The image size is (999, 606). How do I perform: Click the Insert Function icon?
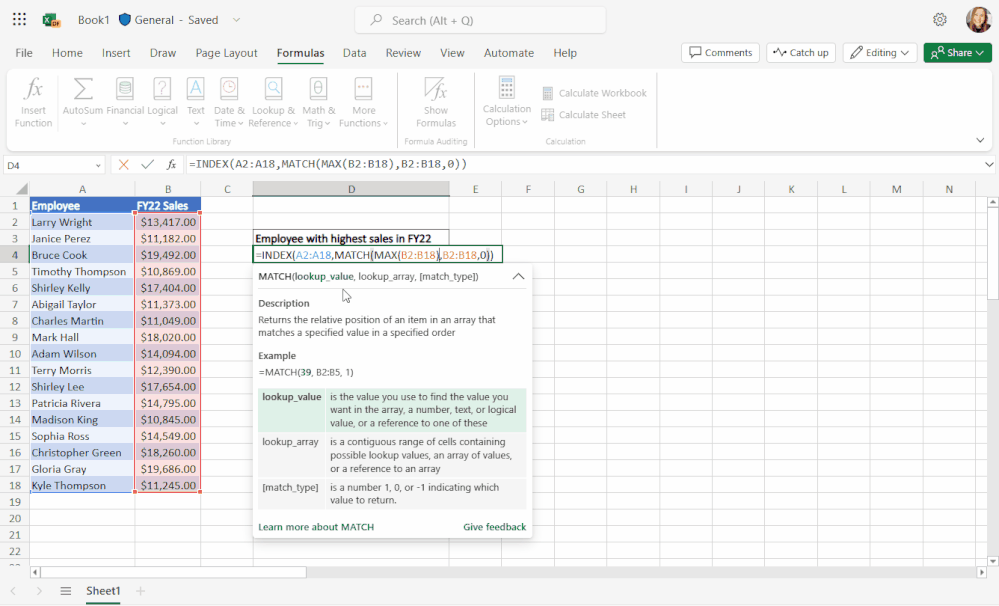(33, 100)
